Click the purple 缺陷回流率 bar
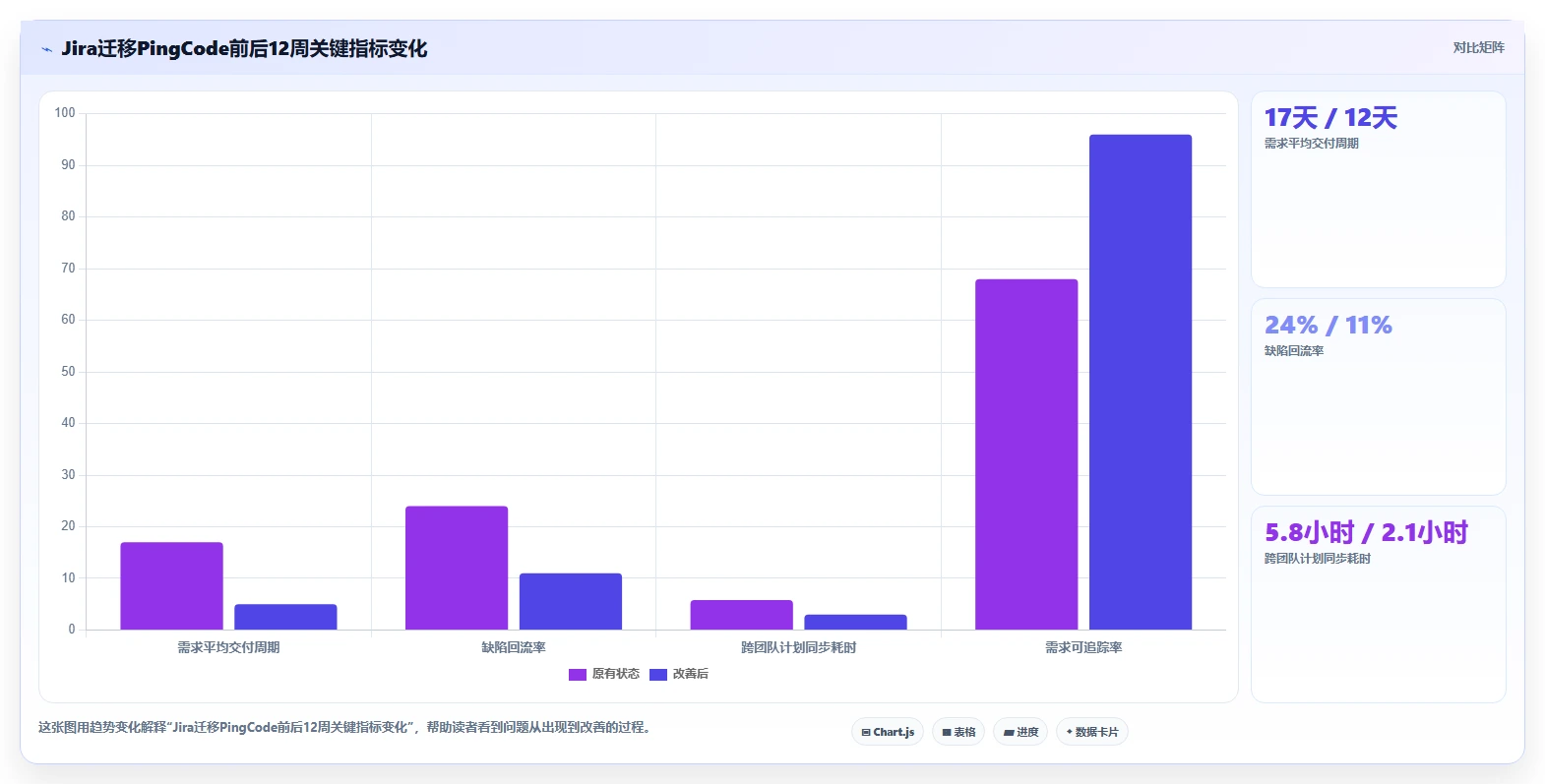Viewport: 1545px width, 784px height. [457, 568]
